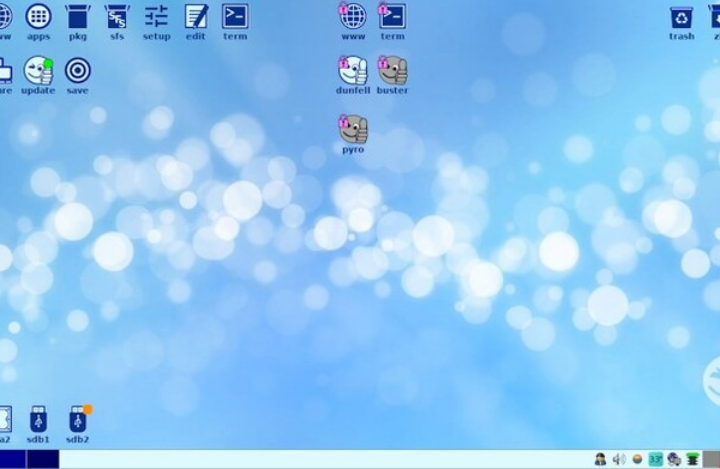Click the second dark-blue taskbar button
Viewport: 720px width, 469px height.
tap(42, 459)
